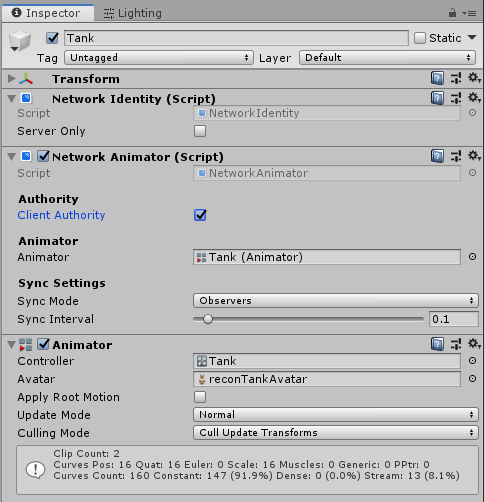
Task: Open object picker for NetworkIdentity script
Action: click(x=472, y=113)
